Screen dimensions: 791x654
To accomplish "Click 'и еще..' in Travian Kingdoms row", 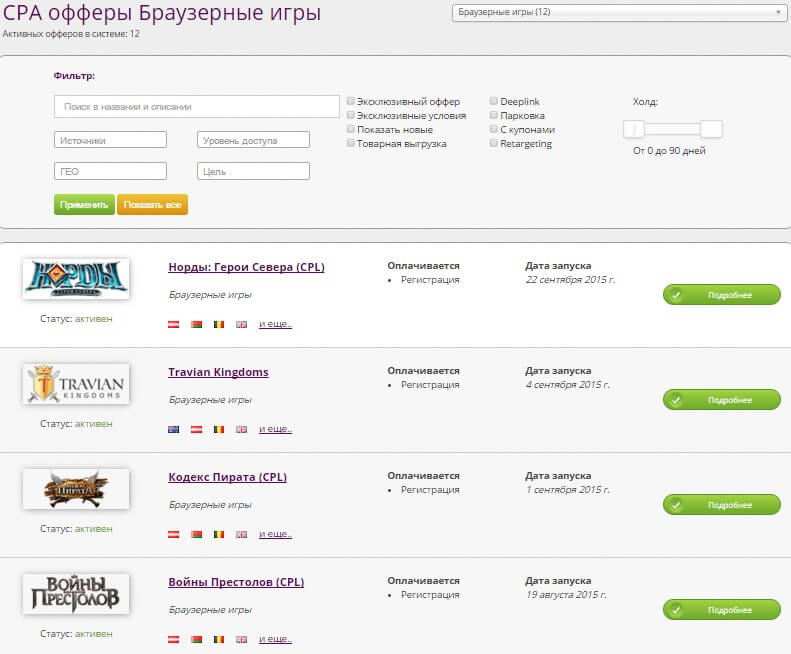I will (x=275, y=429).
